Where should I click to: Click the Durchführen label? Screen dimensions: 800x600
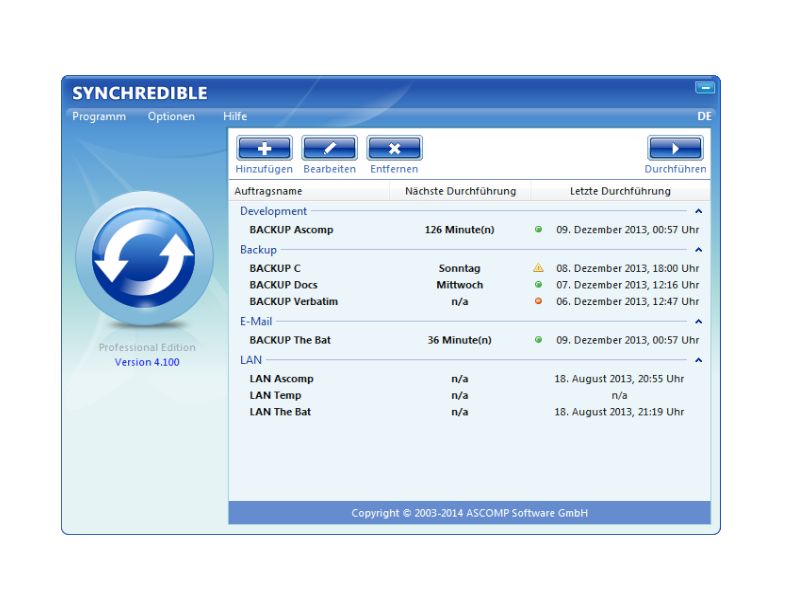(675, 169)
